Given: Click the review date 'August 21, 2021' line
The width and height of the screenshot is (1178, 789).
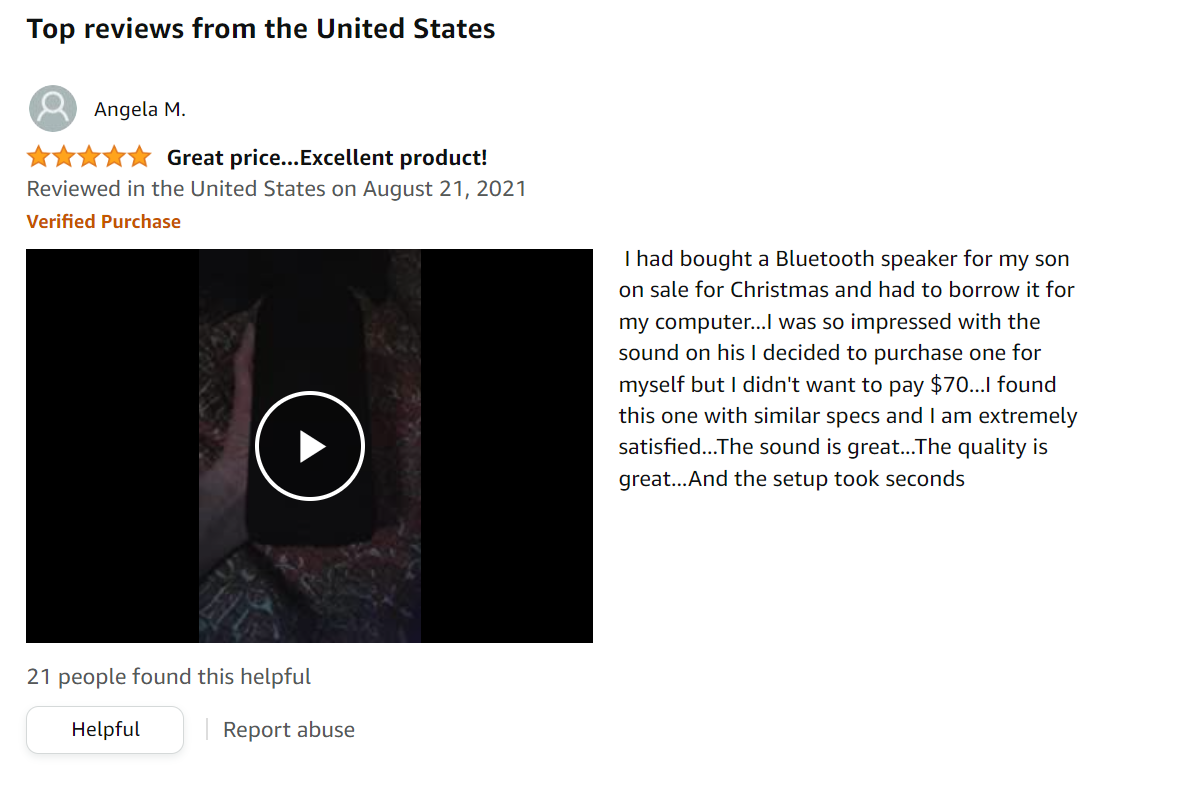Looking at the screenshot, I should click(276, 188).
